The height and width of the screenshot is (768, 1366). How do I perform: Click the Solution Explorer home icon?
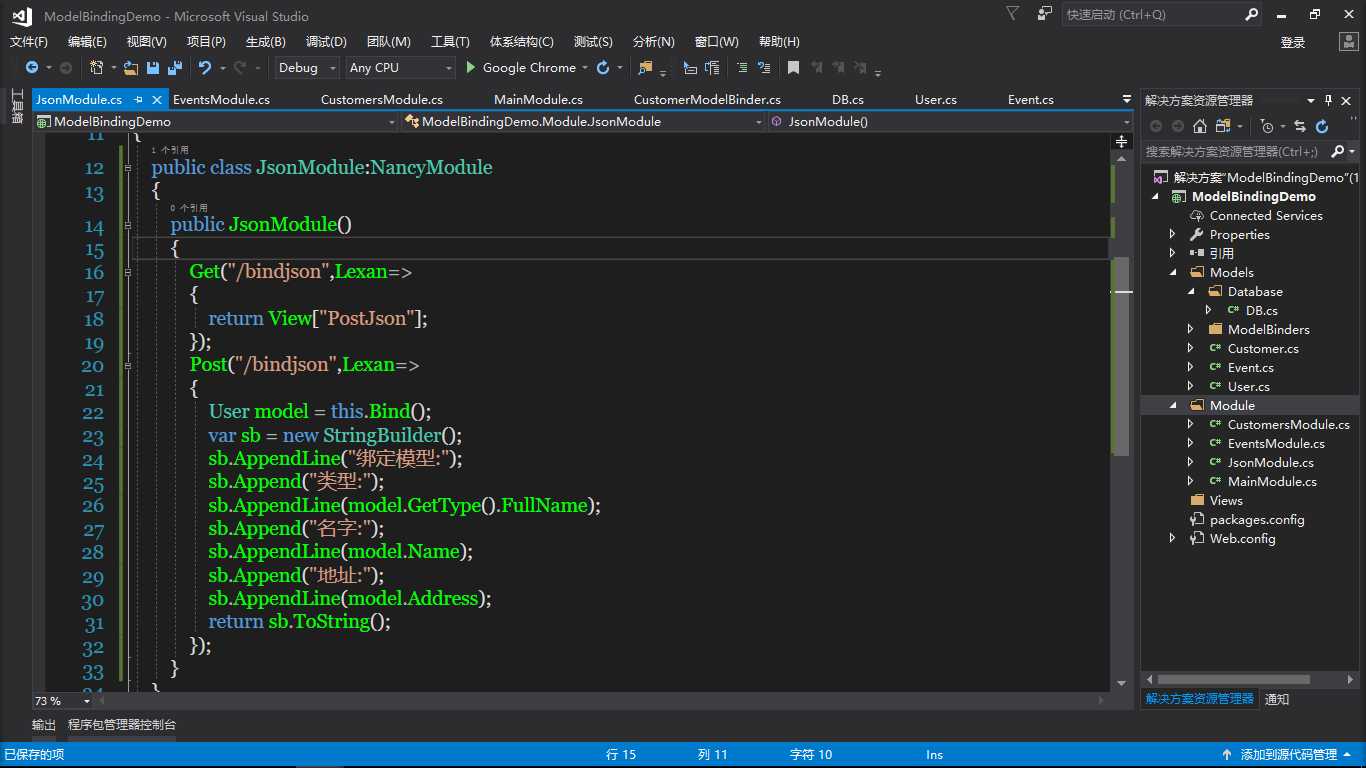[x=1200, y=126]
